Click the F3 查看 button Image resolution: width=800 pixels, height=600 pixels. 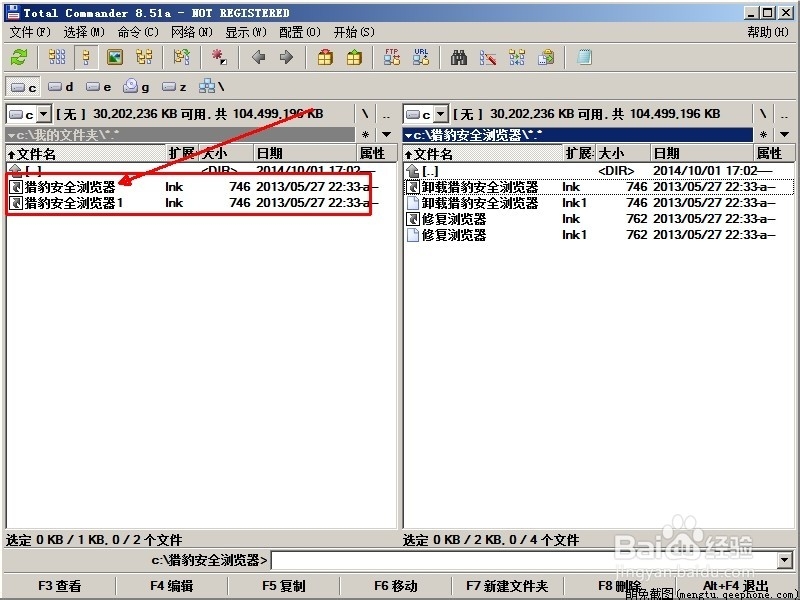[x=60, y=586]
